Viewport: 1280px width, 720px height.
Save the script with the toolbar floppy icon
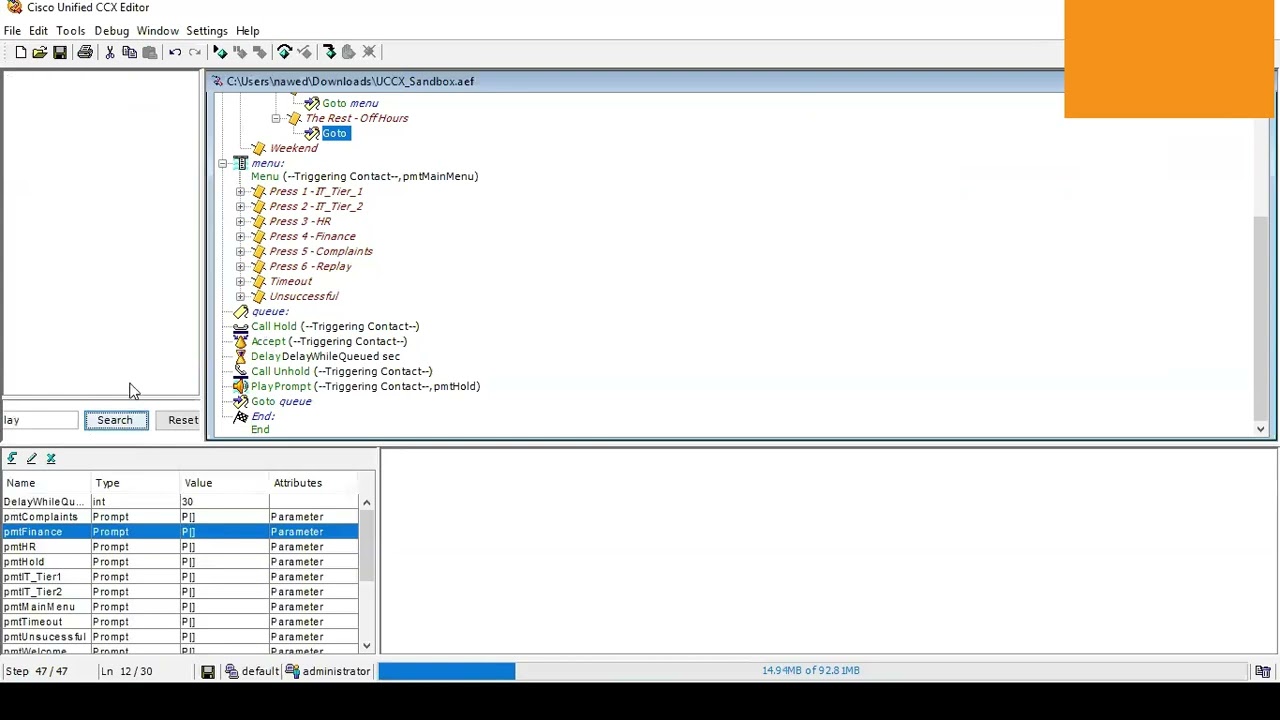pyautogui.click(x=60, y=52)
